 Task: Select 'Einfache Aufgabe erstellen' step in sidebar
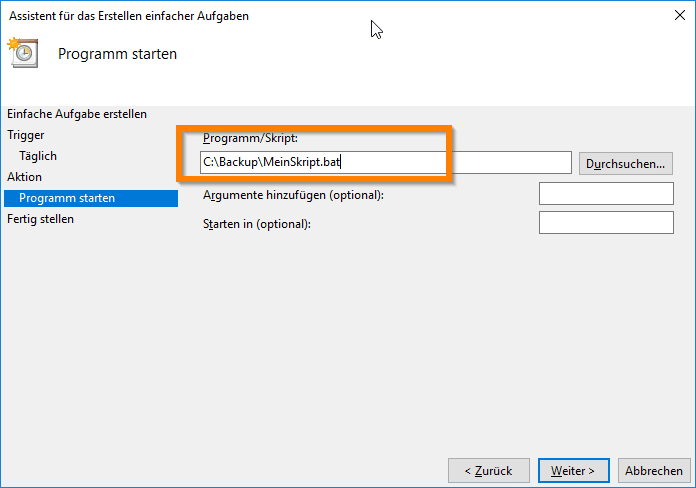pyautogui.click(x=77, y=114)
